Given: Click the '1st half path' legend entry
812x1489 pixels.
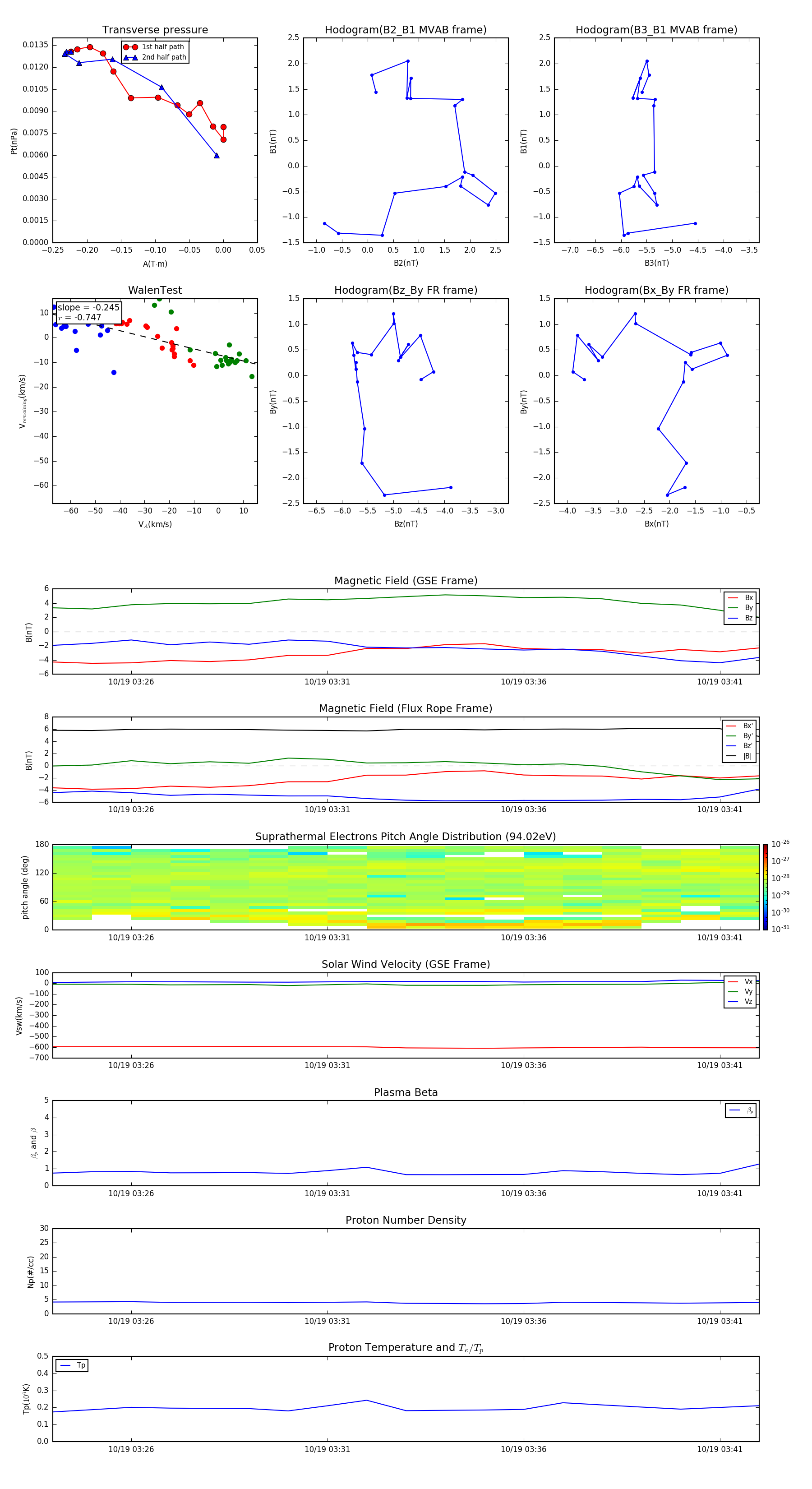Looking at the screenshot, I should (154, 47).
